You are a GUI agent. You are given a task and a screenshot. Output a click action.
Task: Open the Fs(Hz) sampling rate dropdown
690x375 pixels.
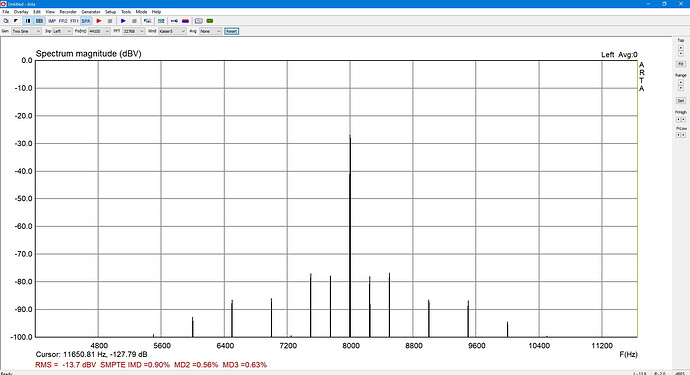pos(99,31)
